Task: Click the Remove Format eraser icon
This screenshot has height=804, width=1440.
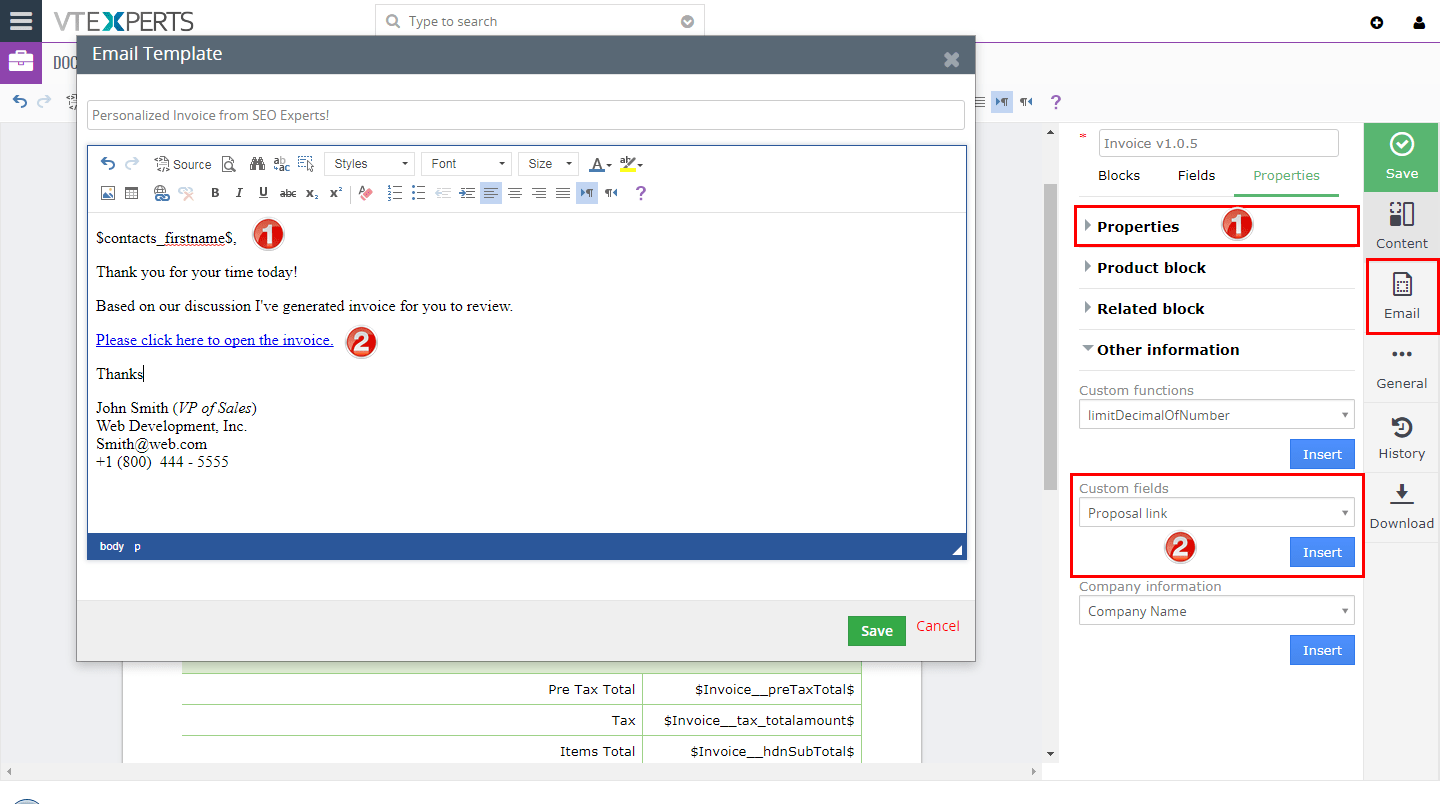Action: [x=366, y=192]
